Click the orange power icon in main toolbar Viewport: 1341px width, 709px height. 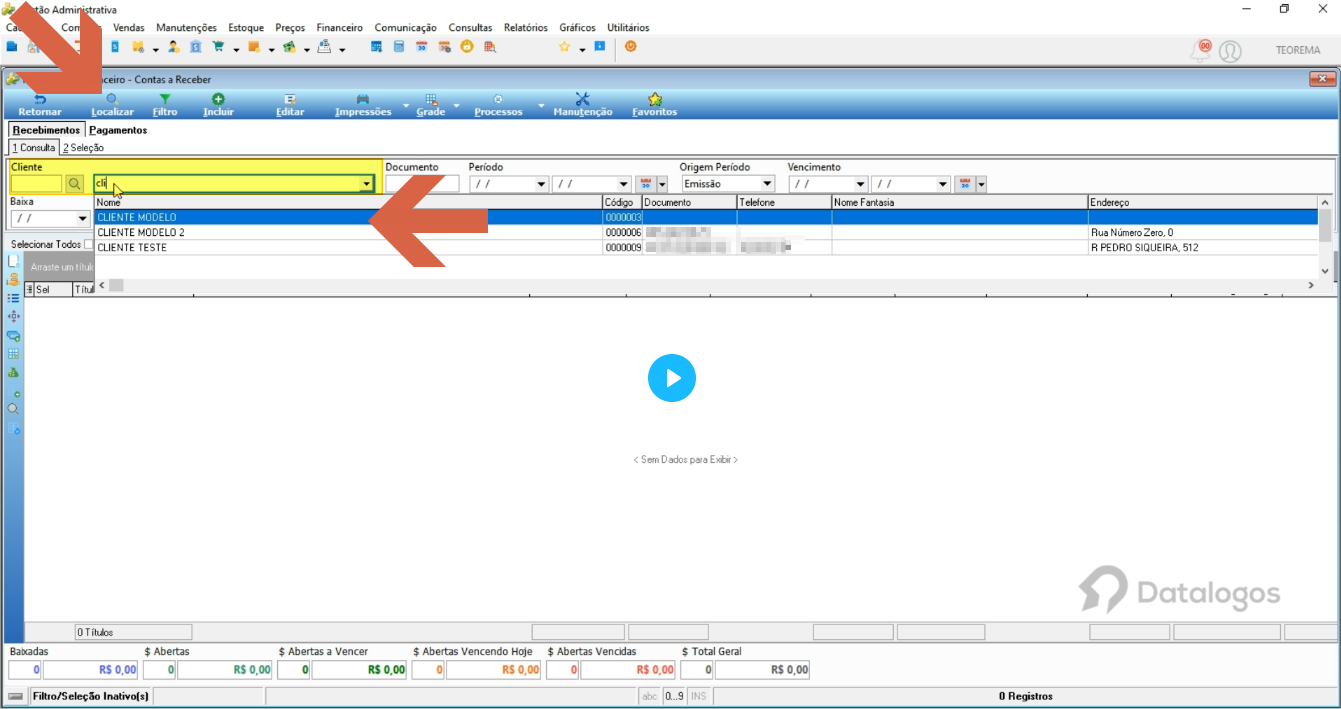coord(631,46)
